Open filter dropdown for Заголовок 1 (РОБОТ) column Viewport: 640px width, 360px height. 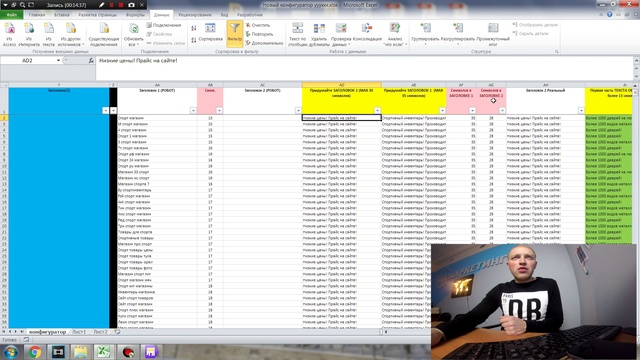coord(193,111)
